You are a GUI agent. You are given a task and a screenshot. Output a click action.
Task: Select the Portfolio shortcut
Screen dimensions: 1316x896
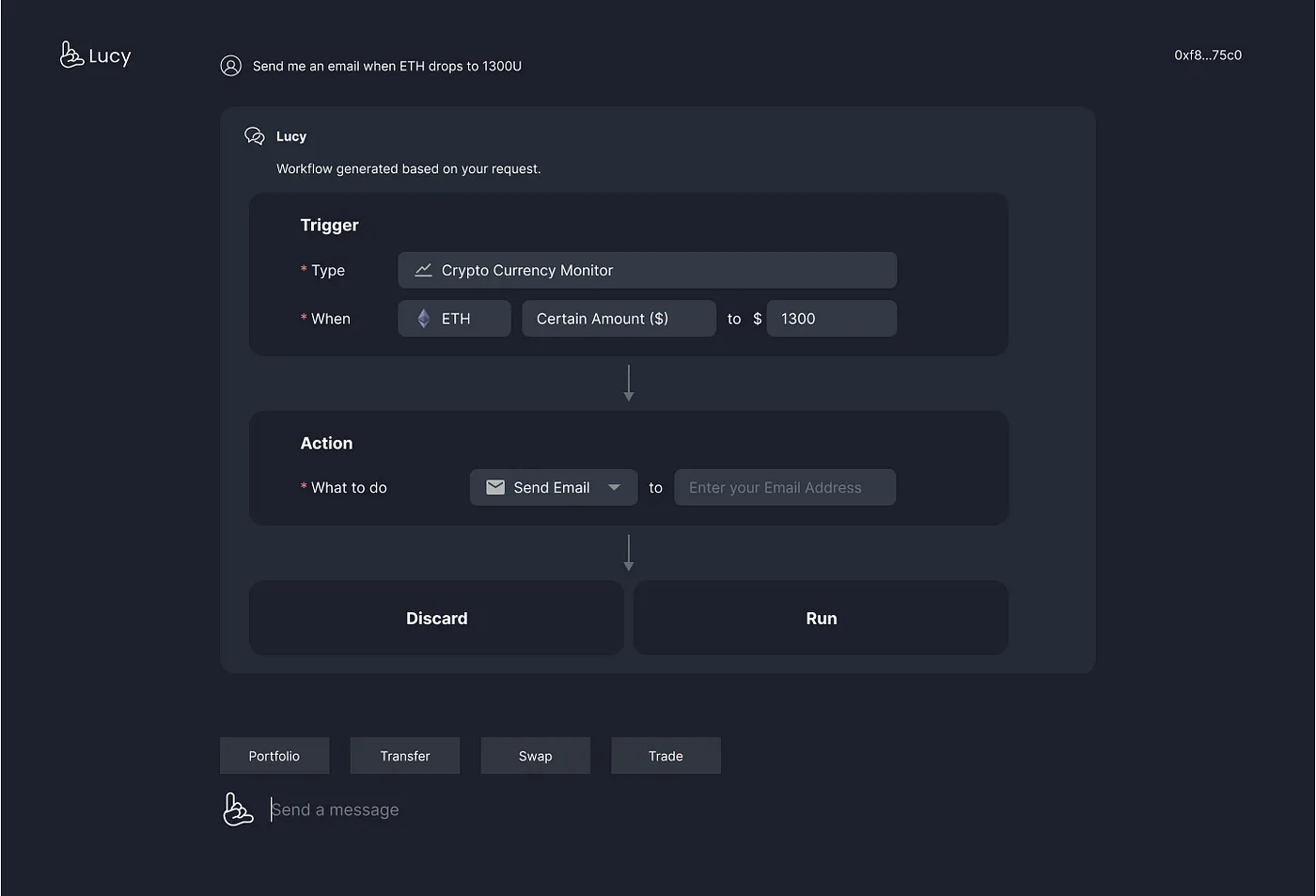point(274,756)
